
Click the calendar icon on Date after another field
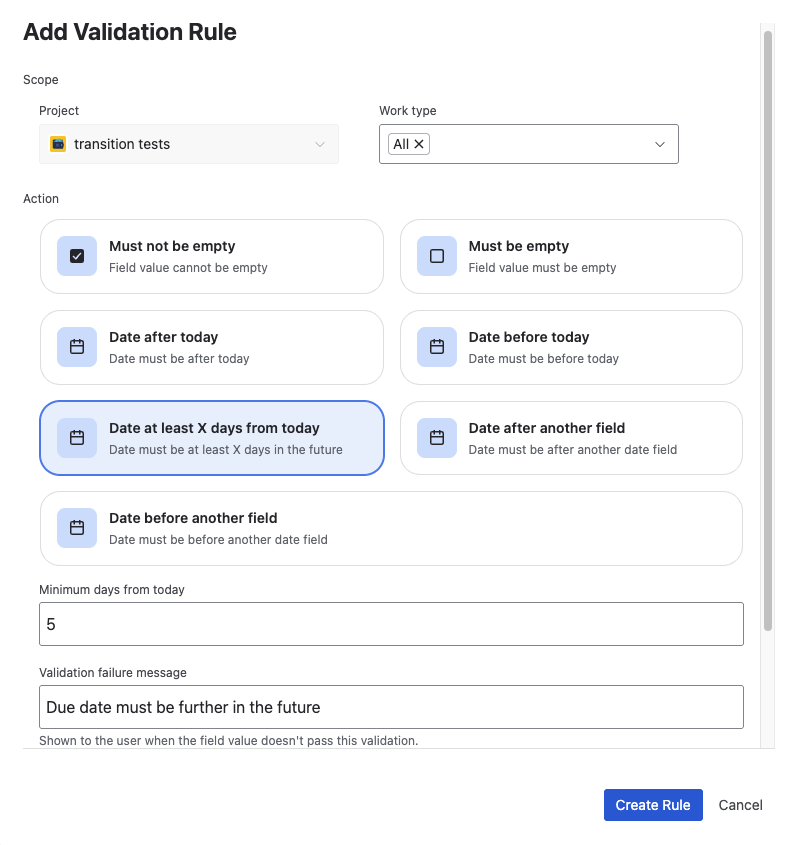point(437,438)
